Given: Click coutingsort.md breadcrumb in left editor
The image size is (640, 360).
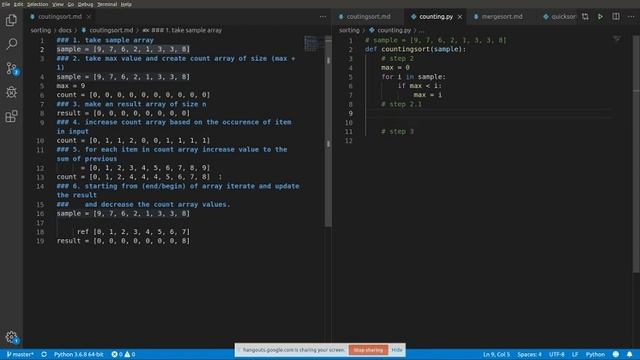Looking at the screenshot, I should 111,30.
